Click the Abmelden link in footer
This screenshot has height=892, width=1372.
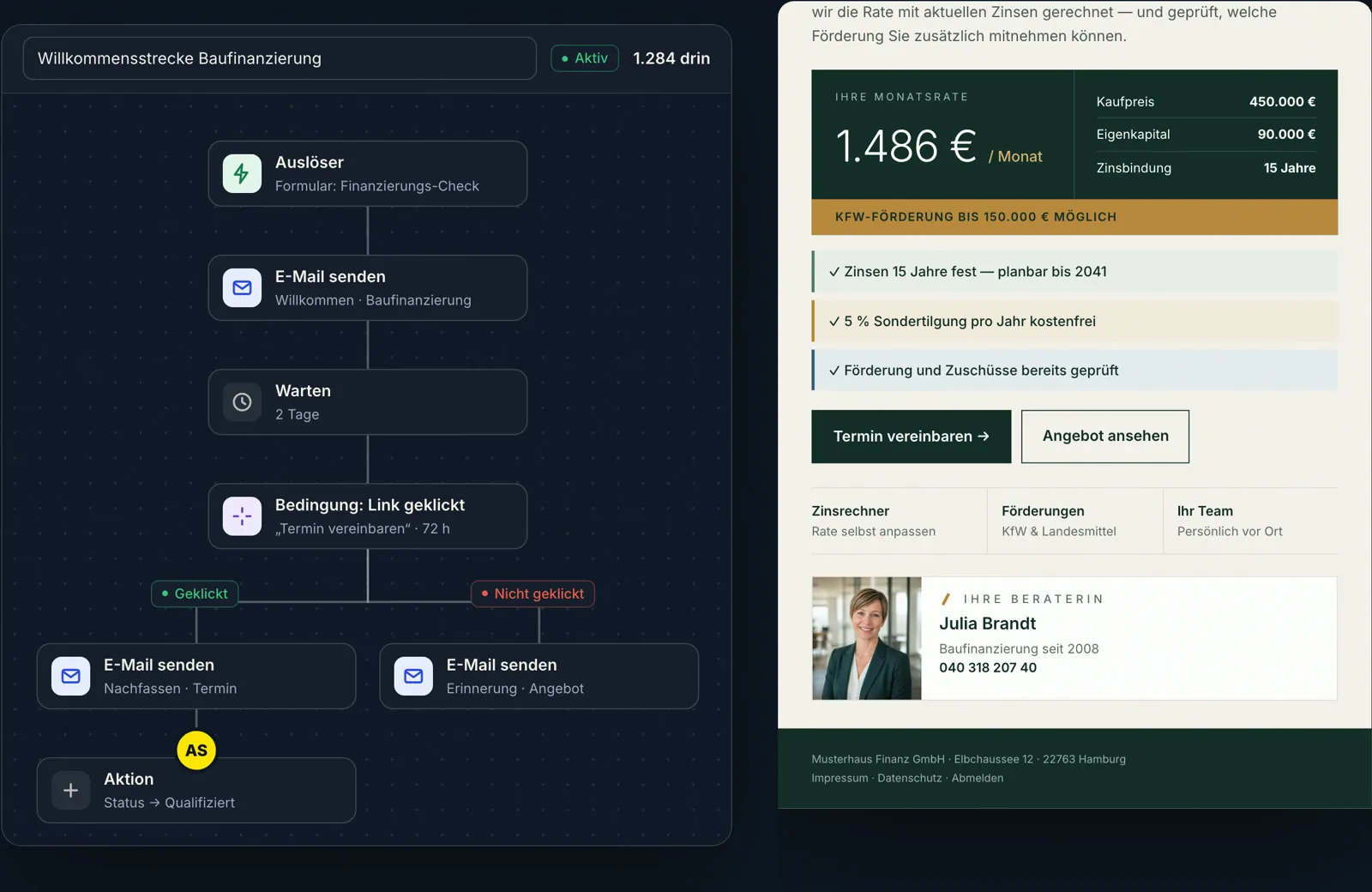tap(978, 778)
